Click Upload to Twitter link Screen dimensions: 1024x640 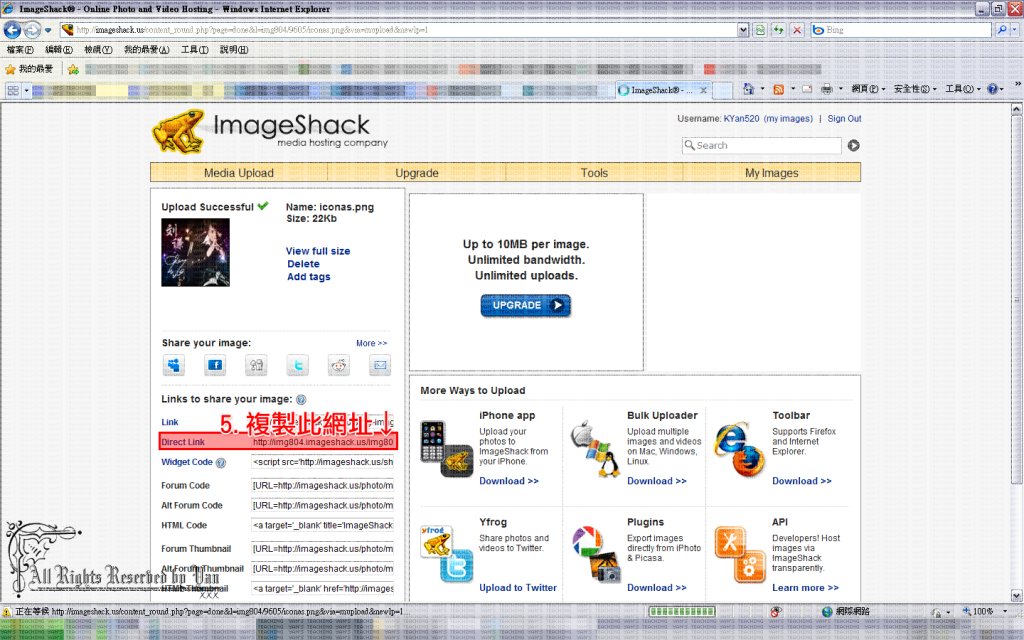518,588
